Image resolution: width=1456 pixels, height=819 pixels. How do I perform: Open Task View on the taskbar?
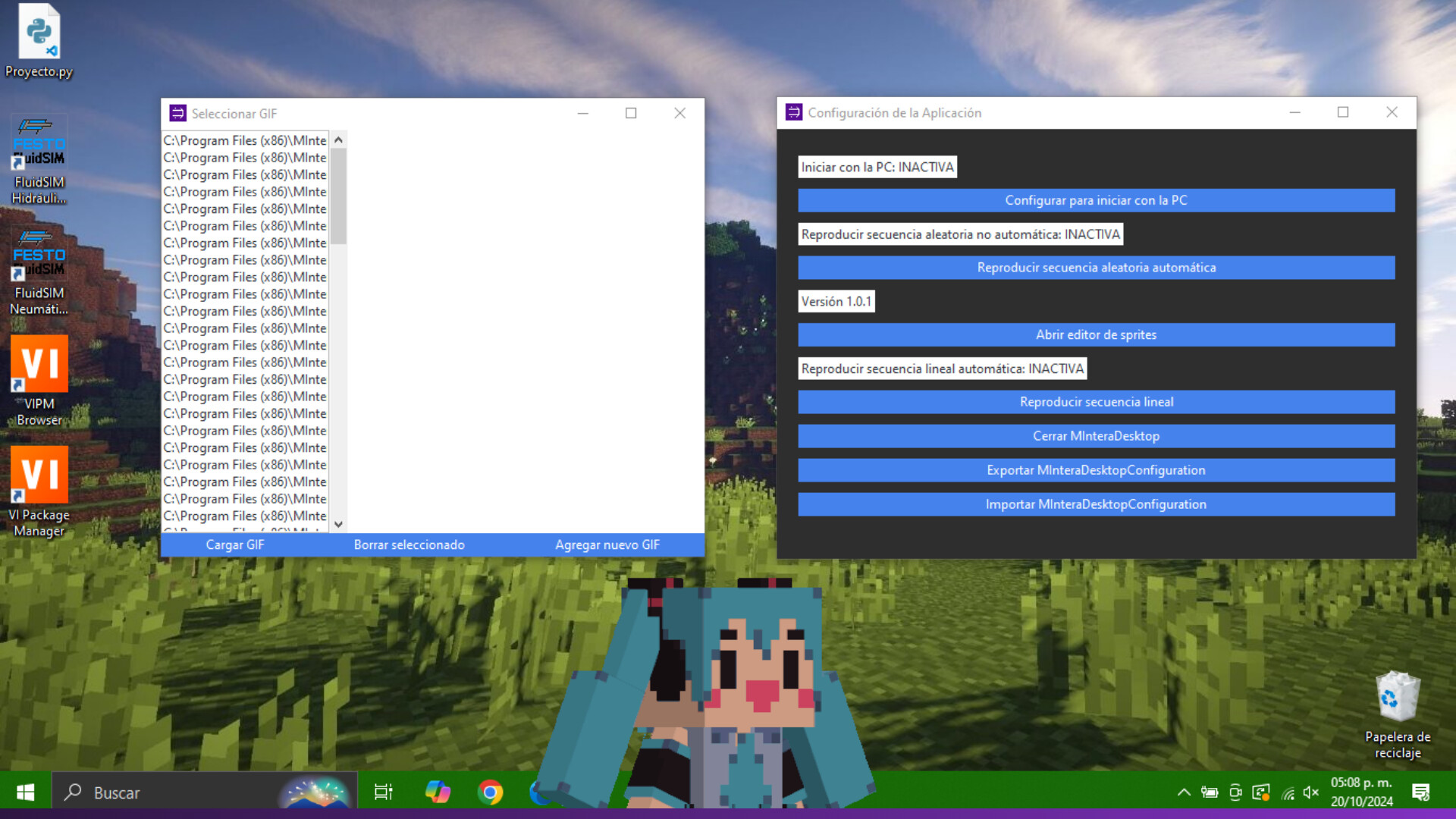click(x=383, y=792)
